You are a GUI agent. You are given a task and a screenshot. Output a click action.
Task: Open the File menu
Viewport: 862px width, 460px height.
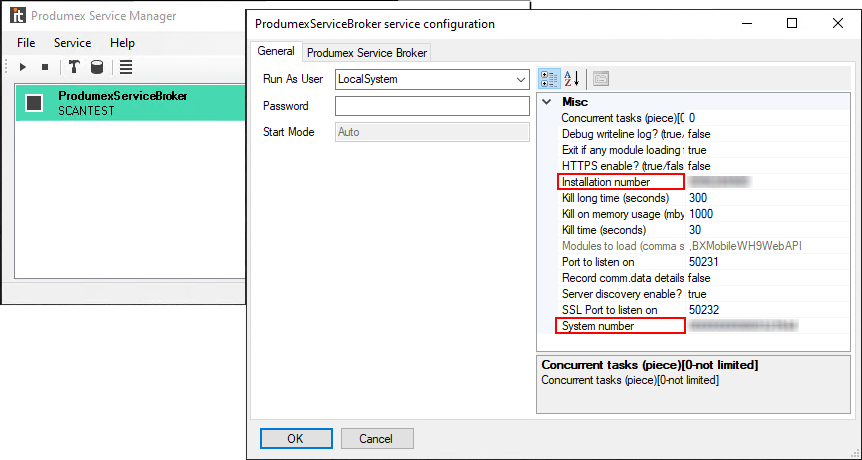pos(26,43)
